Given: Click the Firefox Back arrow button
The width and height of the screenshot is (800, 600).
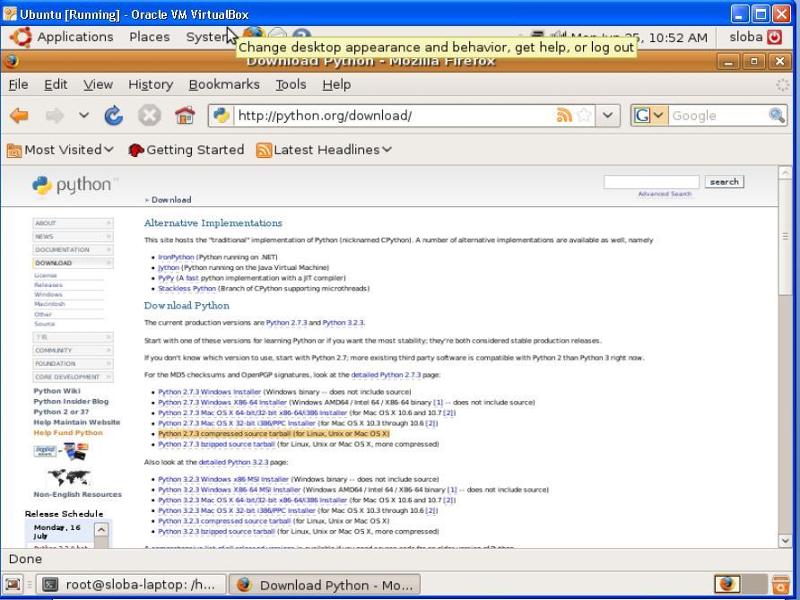Looking at the screenshot, I should [x=19, y=116].
